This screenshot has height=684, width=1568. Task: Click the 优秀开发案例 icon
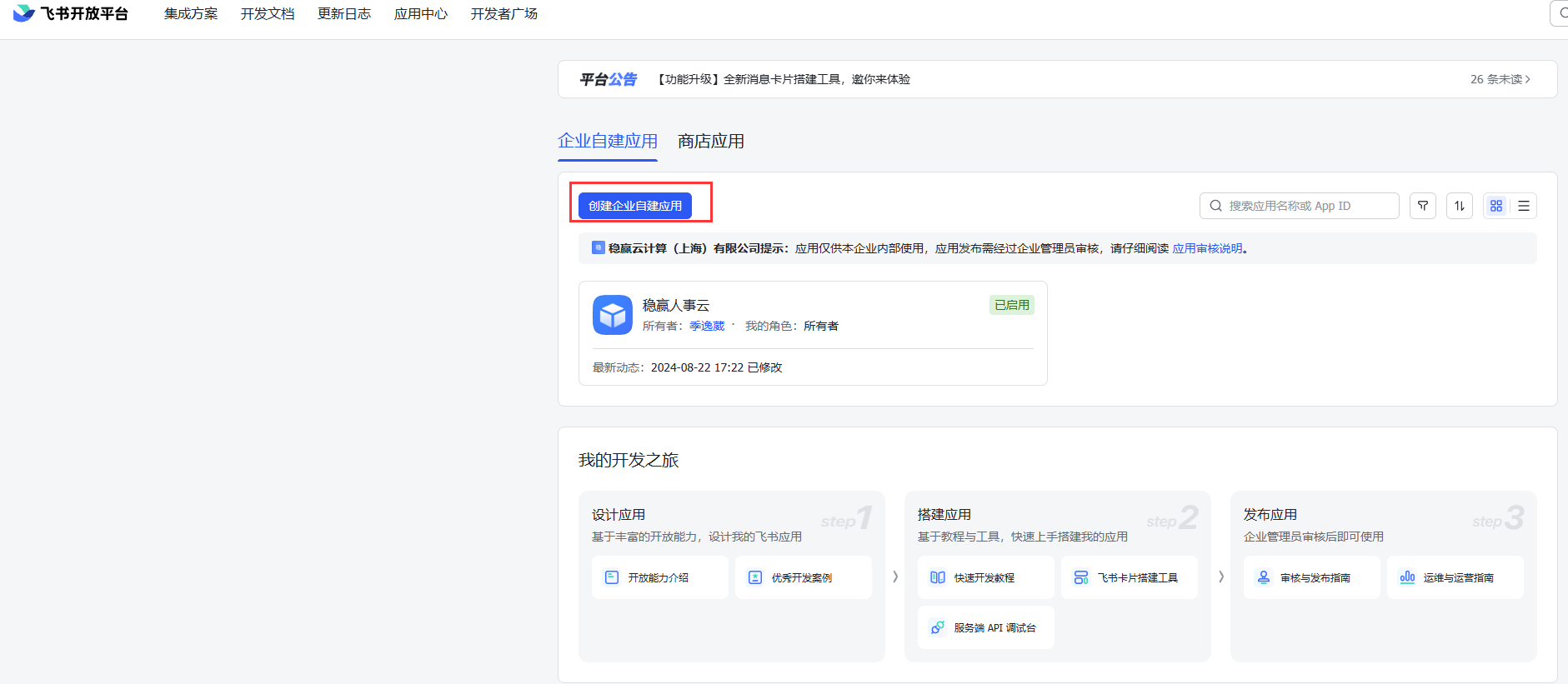tap(755, 577)
